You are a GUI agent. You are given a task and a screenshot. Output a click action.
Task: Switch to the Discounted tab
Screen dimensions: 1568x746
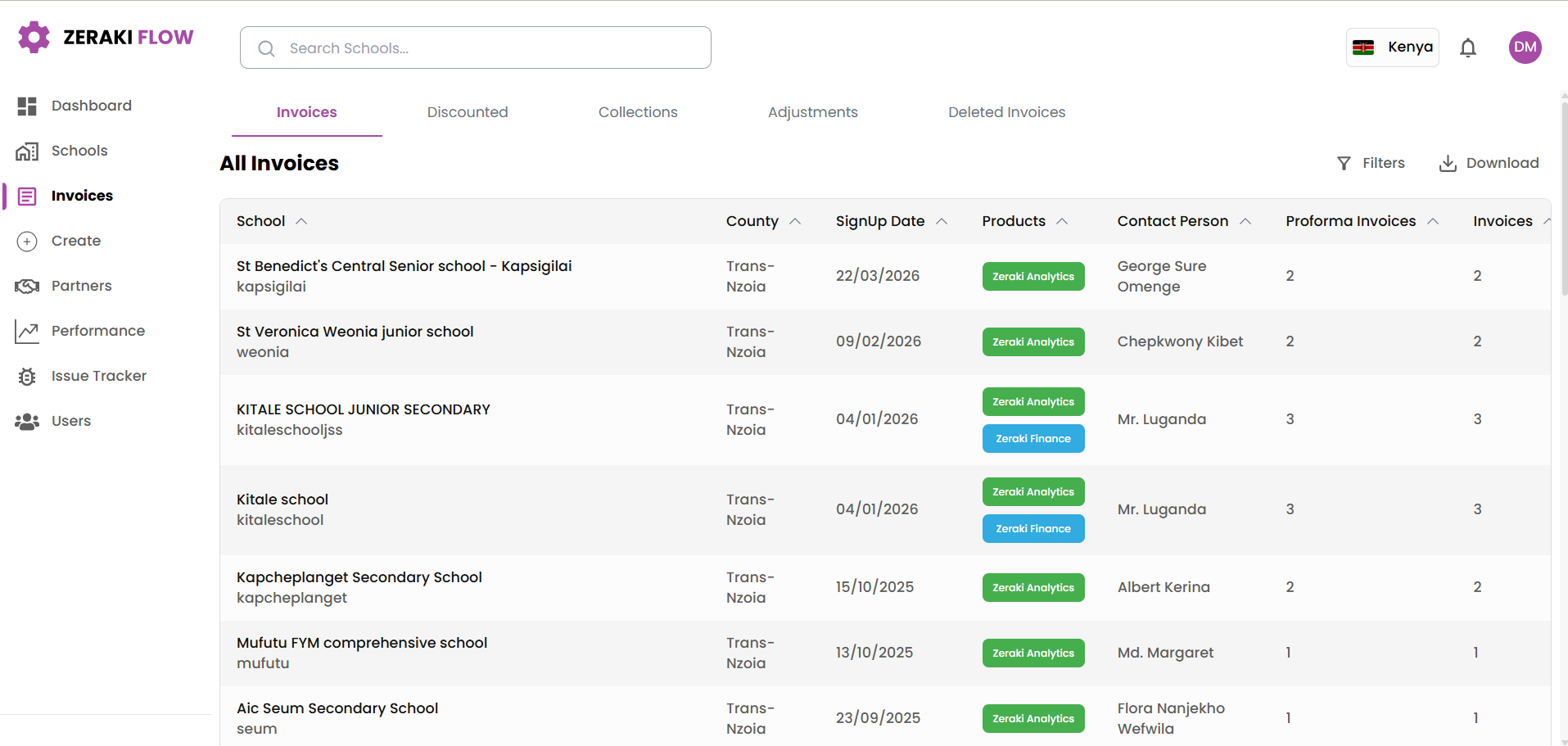tap(468, 112)
